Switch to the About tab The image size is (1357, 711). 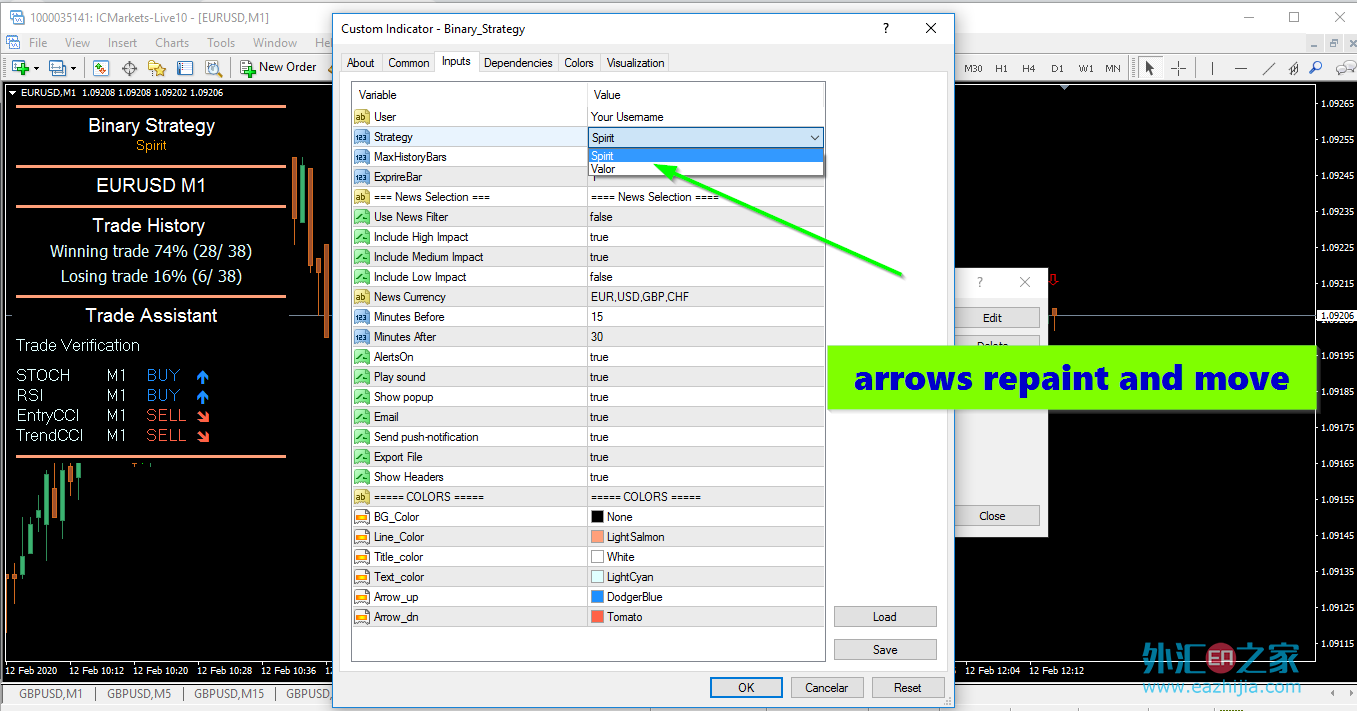tap(361, 63)
